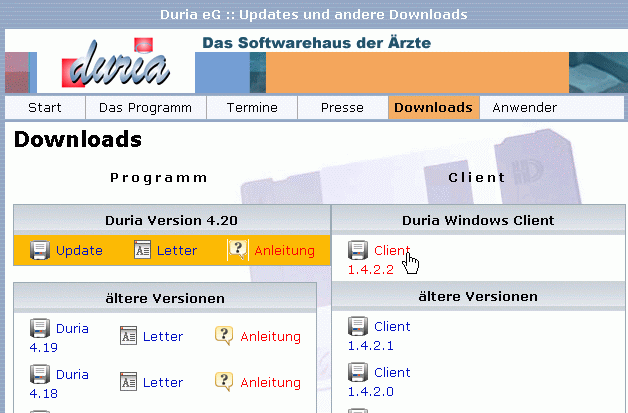
Task: Download Client 1.4.2.1
Action: [x=379, y=336]
